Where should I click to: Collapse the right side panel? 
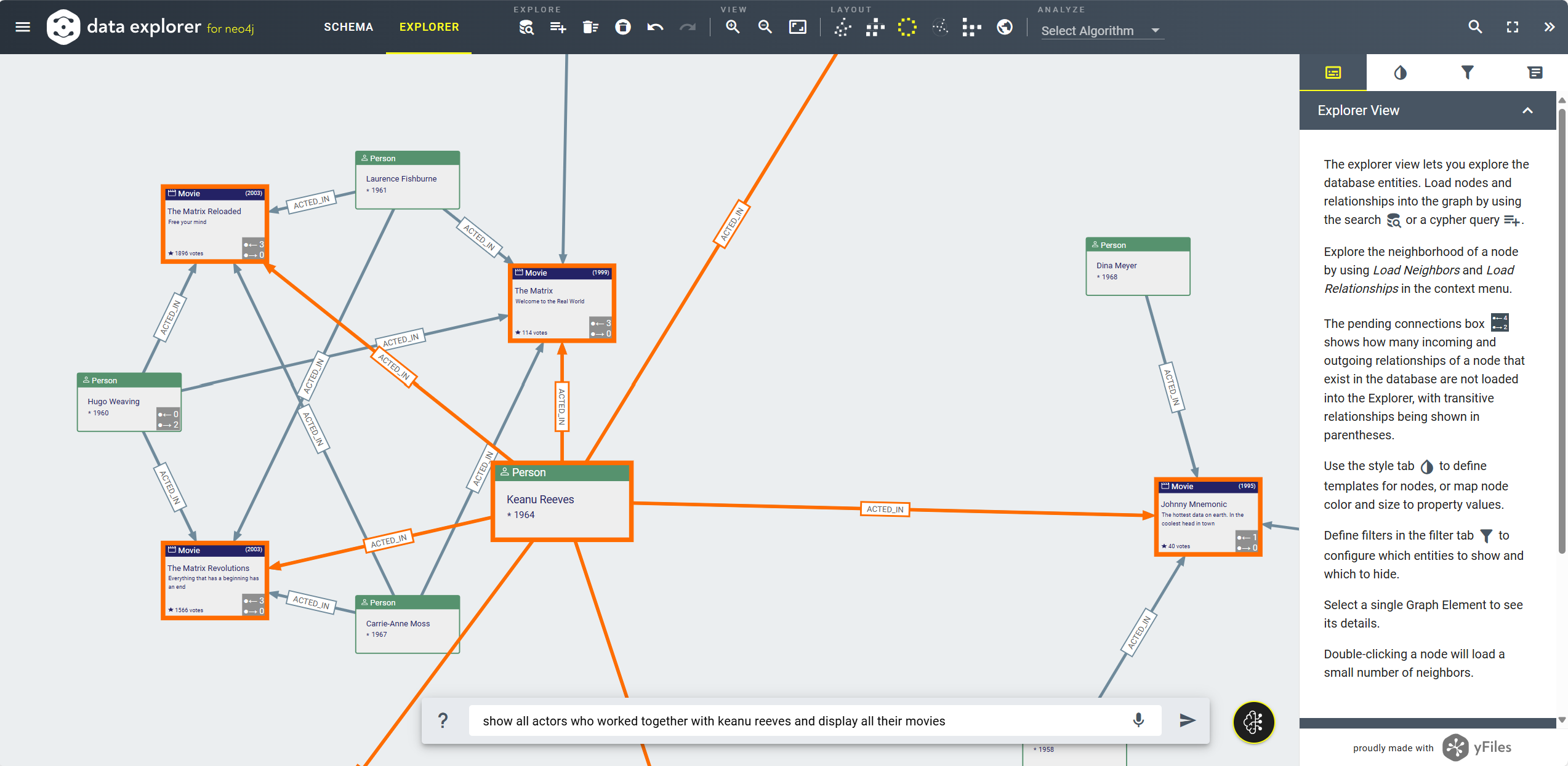(x=1549, y=27)
